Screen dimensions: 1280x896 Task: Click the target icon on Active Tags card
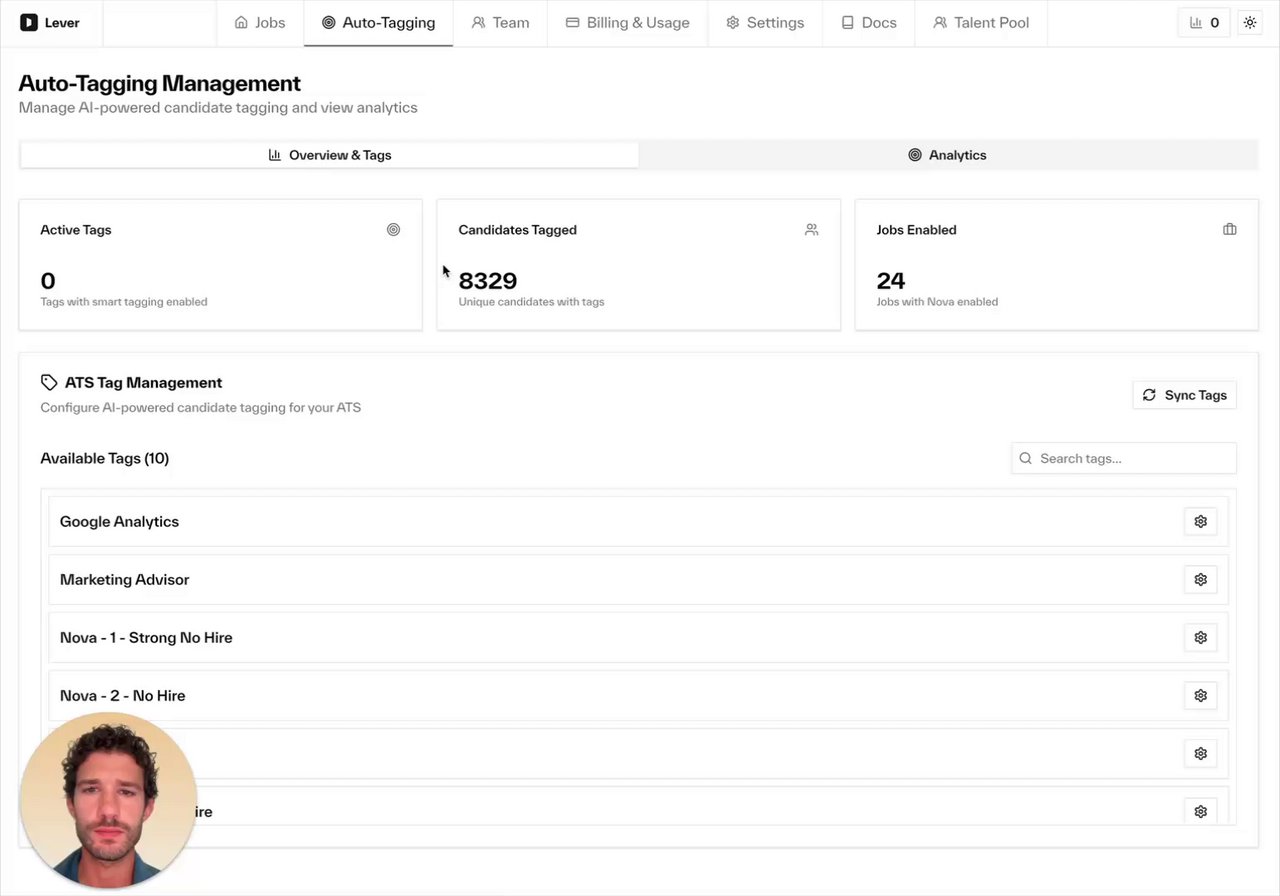393,229
